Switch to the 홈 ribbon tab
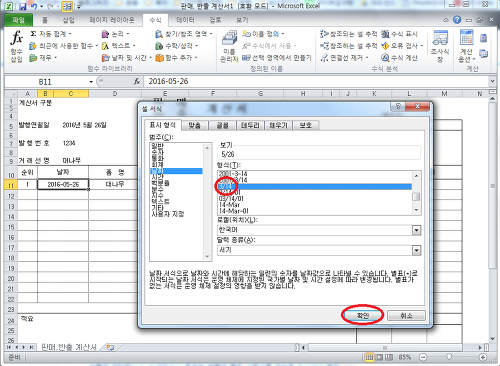The image size is (500, 366). (x=45, y=20)
